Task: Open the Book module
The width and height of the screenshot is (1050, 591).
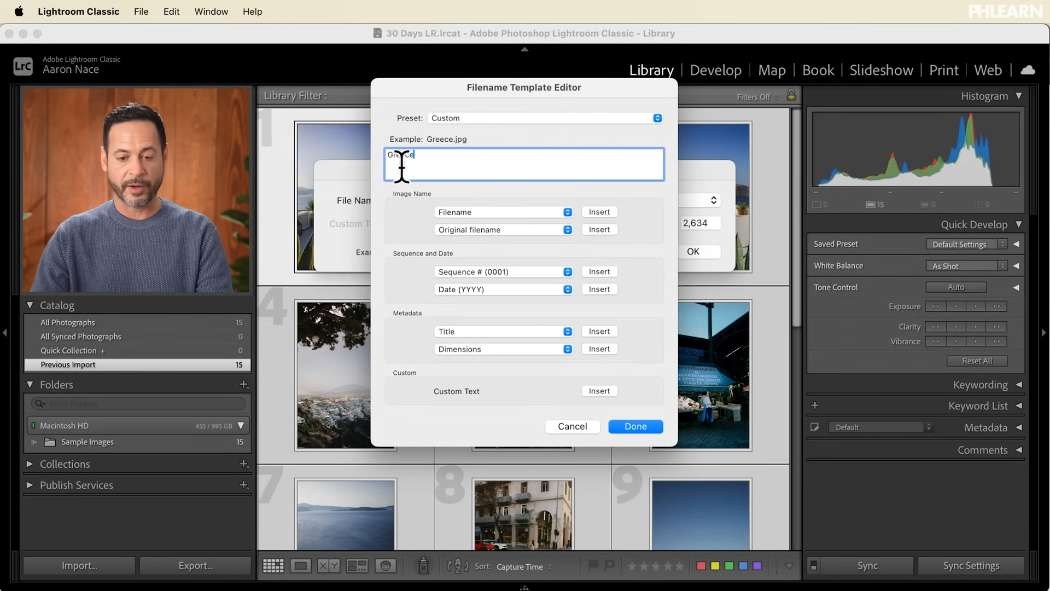Action: (818, 70)
